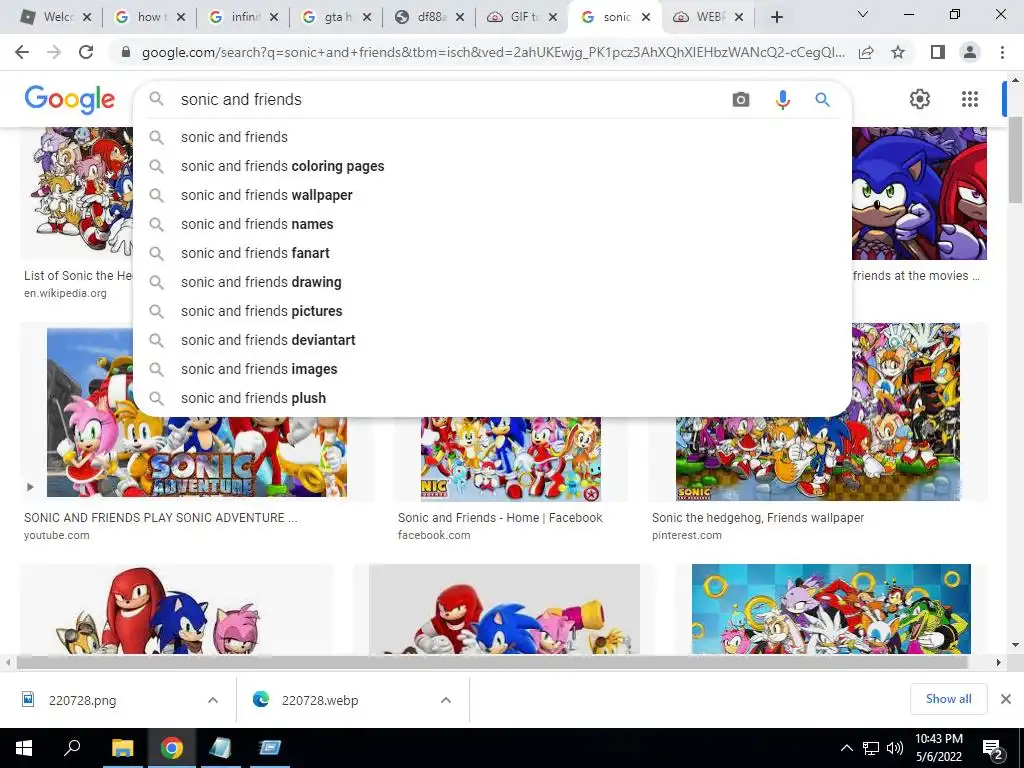View site information lock icon
Screen dimensions: 1024x768
point(126,52)
